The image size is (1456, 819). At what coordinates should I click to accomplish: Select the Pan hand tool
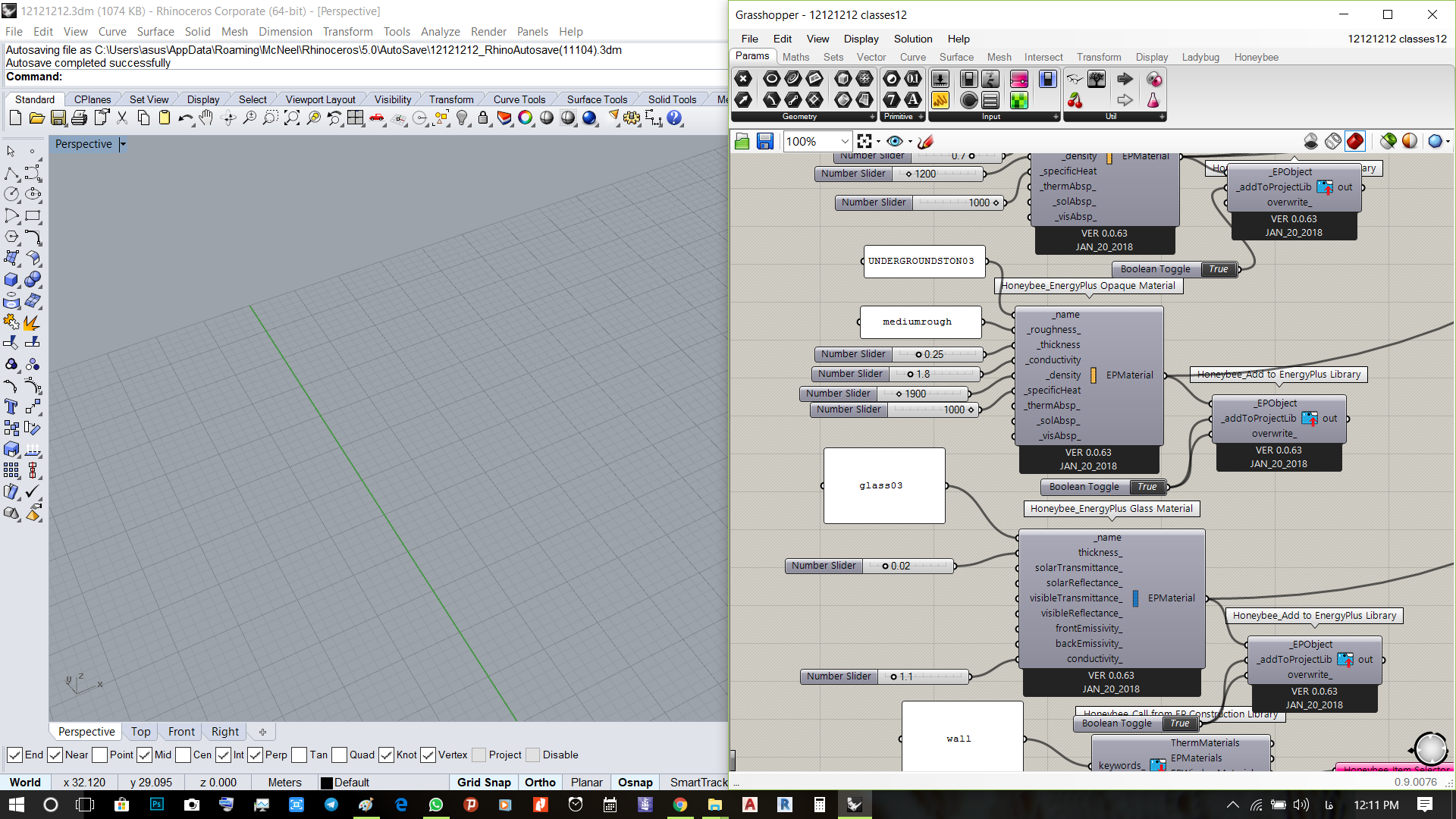point(206,118)
